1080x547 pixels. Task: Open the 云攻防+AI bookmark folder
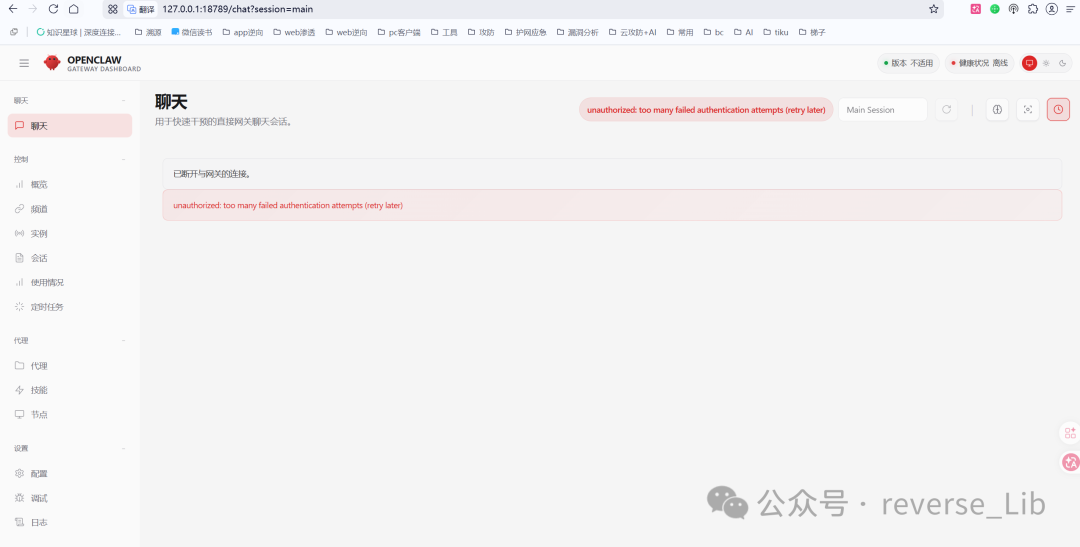pos(633,32)
